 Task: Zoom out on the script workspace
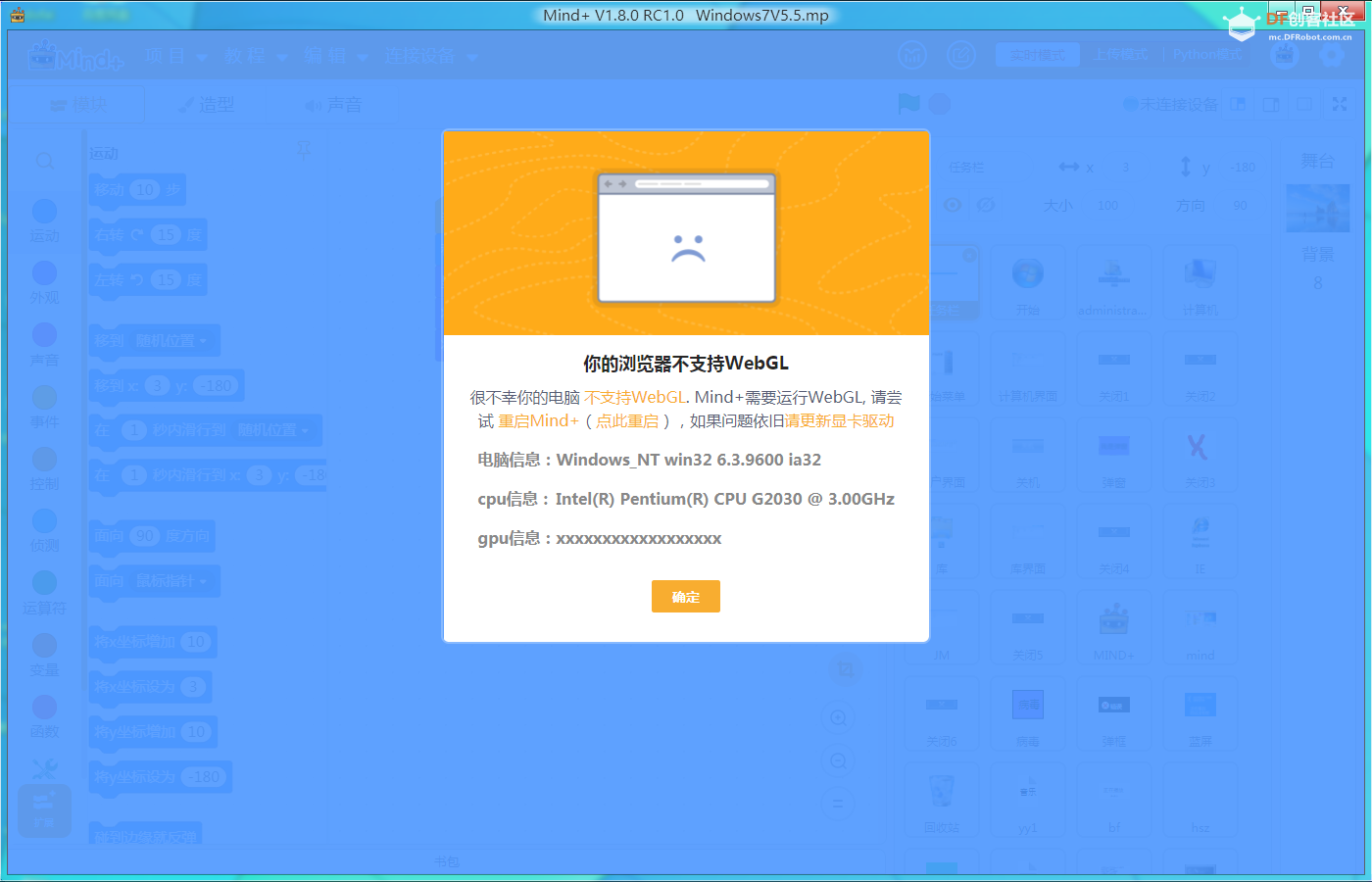pos(839,760)
